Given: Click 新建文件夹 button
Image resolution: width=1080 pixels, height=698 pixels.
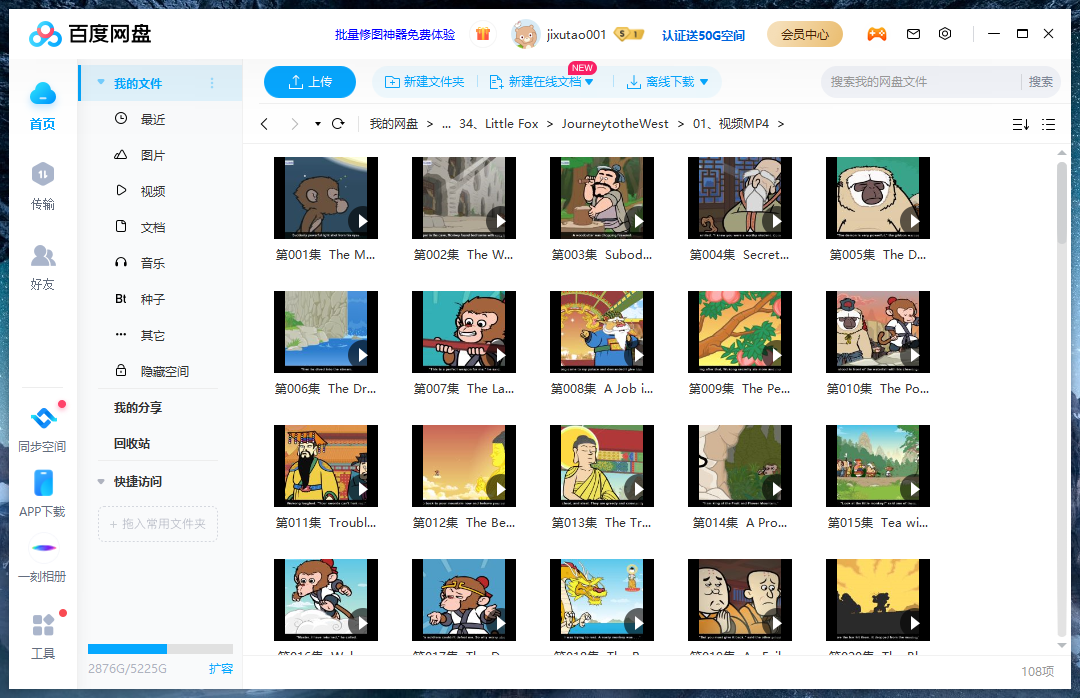Looking at the screenshot, I should tap(424, 82).
